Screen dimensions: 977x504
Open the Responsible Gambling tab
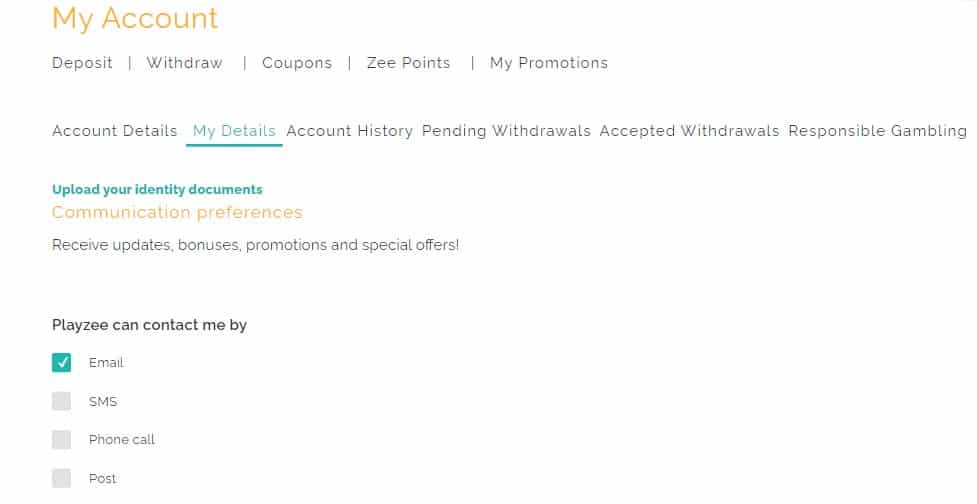pos(877,131)
